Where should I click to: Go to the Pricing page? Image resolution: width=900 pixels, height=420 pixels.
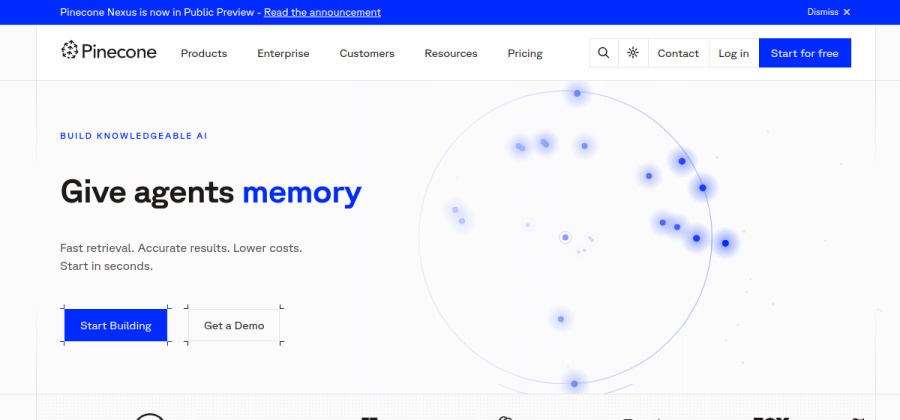[525, 53]
